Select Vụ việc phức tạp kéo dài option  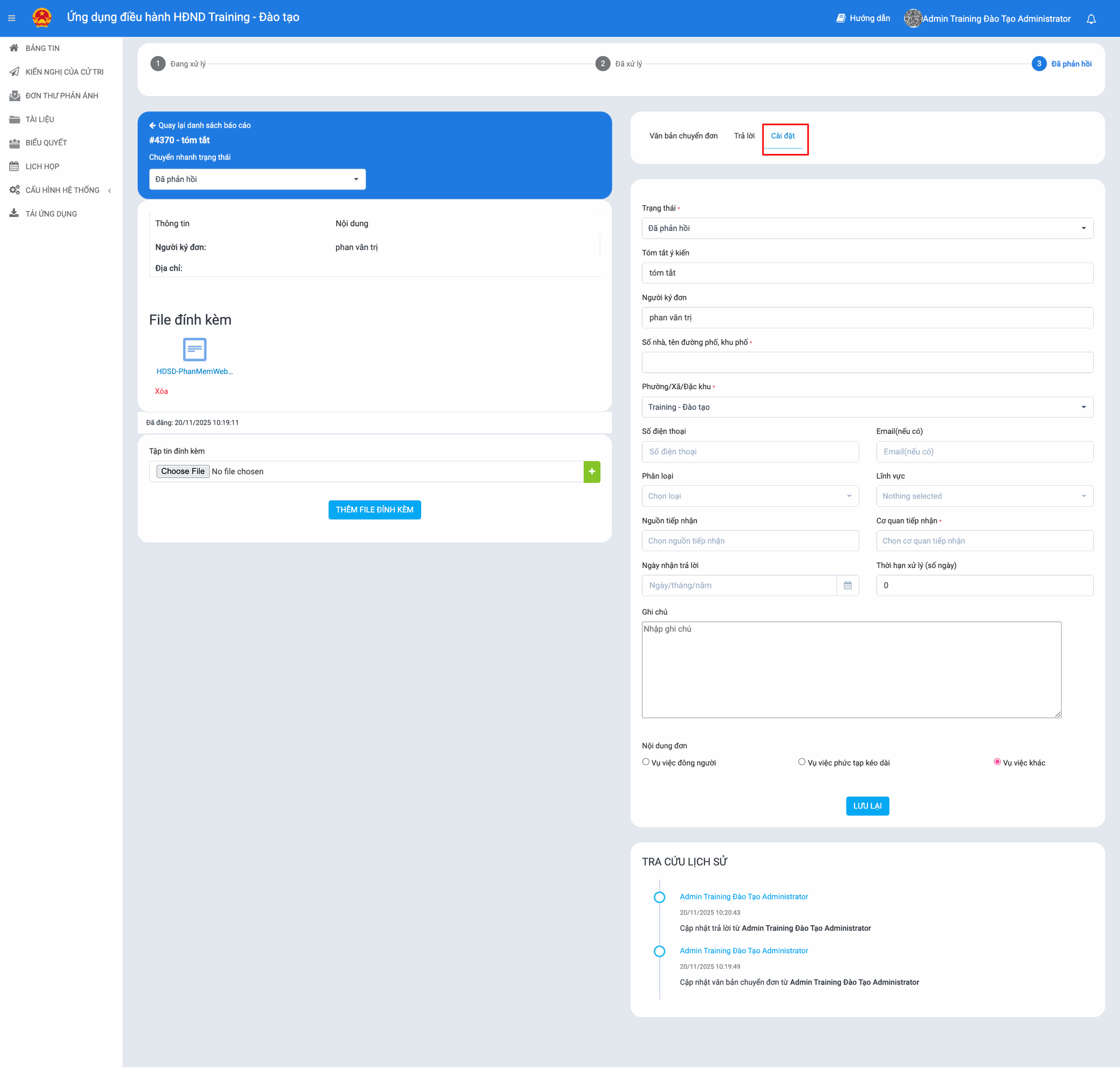tap(801, 762)
